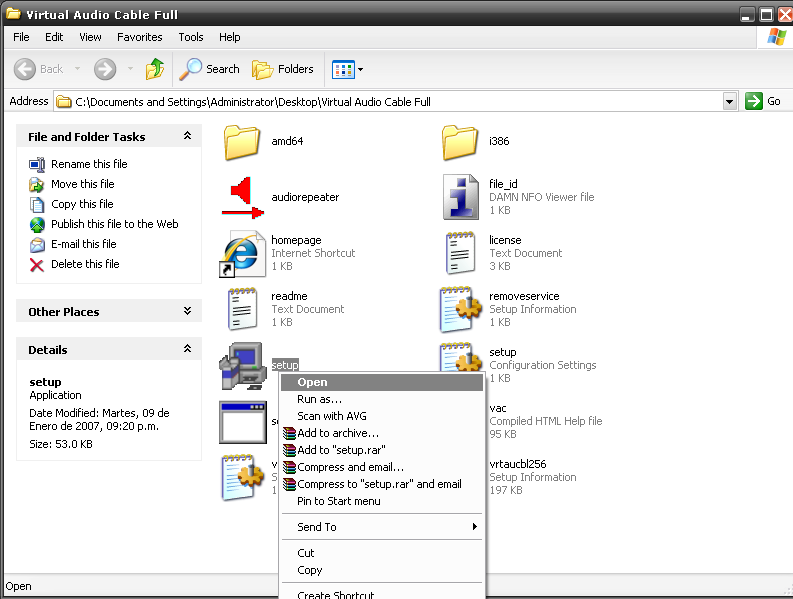This screenshot has height=599, width=793.
Task: Click the Rename this file link
Action: [x=89, y=164]
